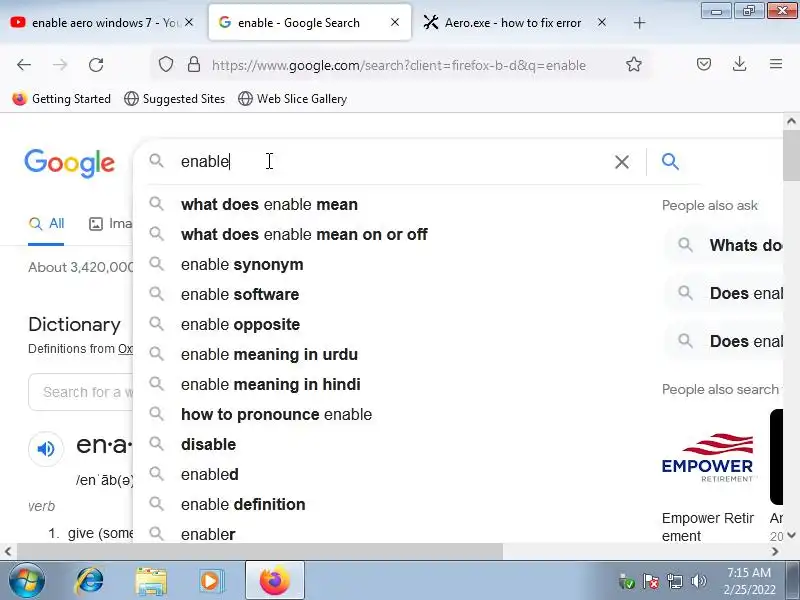Click the shield tracking protection icon

pyautogui.click(x=166, y=65)
